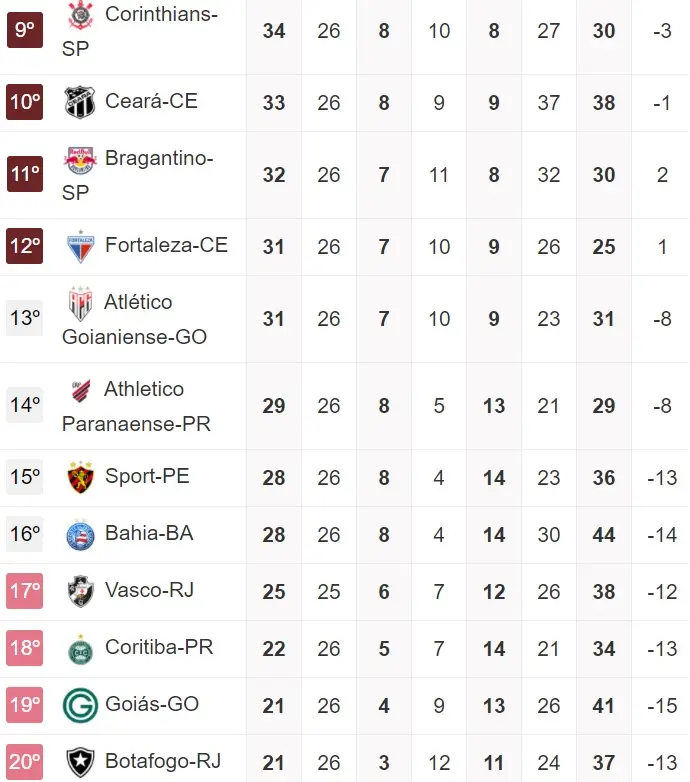Select the Vasco-RJ team name
Image resolution: width=690 pixels, height=782 pixels.
[x=150, y=591]
